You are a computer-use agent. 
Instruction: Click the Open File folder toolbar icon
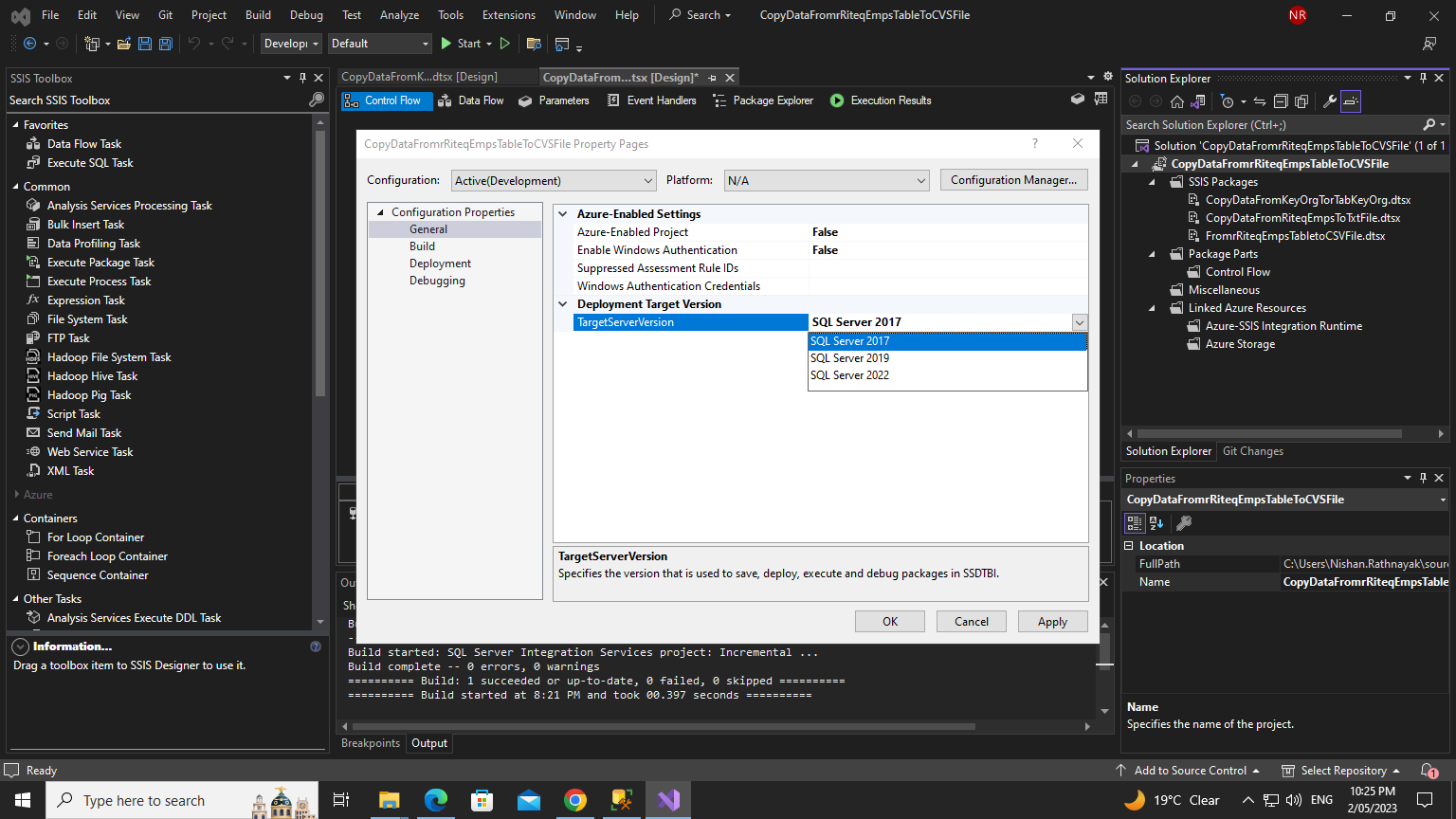pyautogui.click(x=123, y=44)
